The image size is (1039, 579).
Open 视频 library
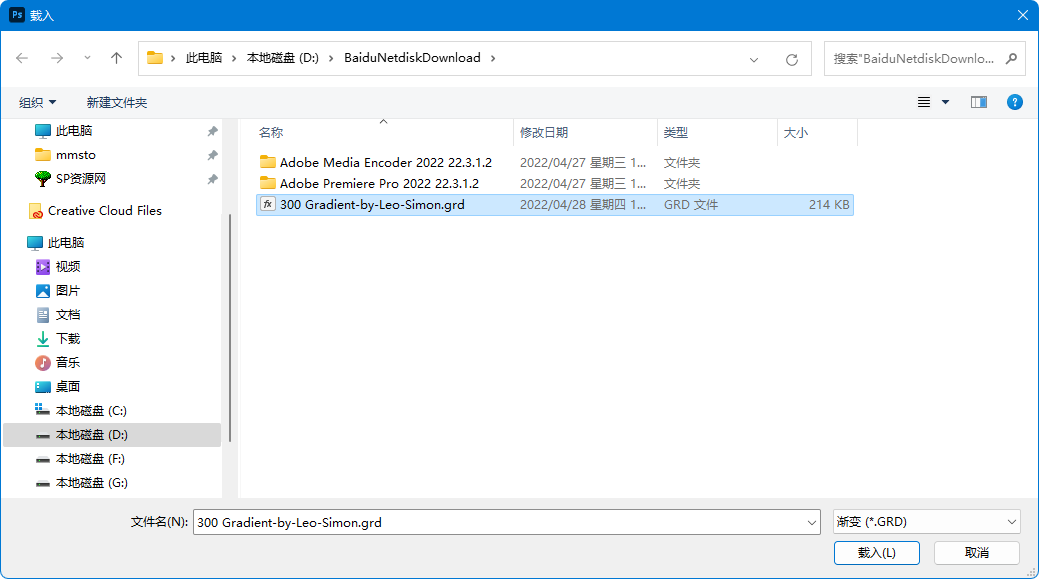pos(68,266)
